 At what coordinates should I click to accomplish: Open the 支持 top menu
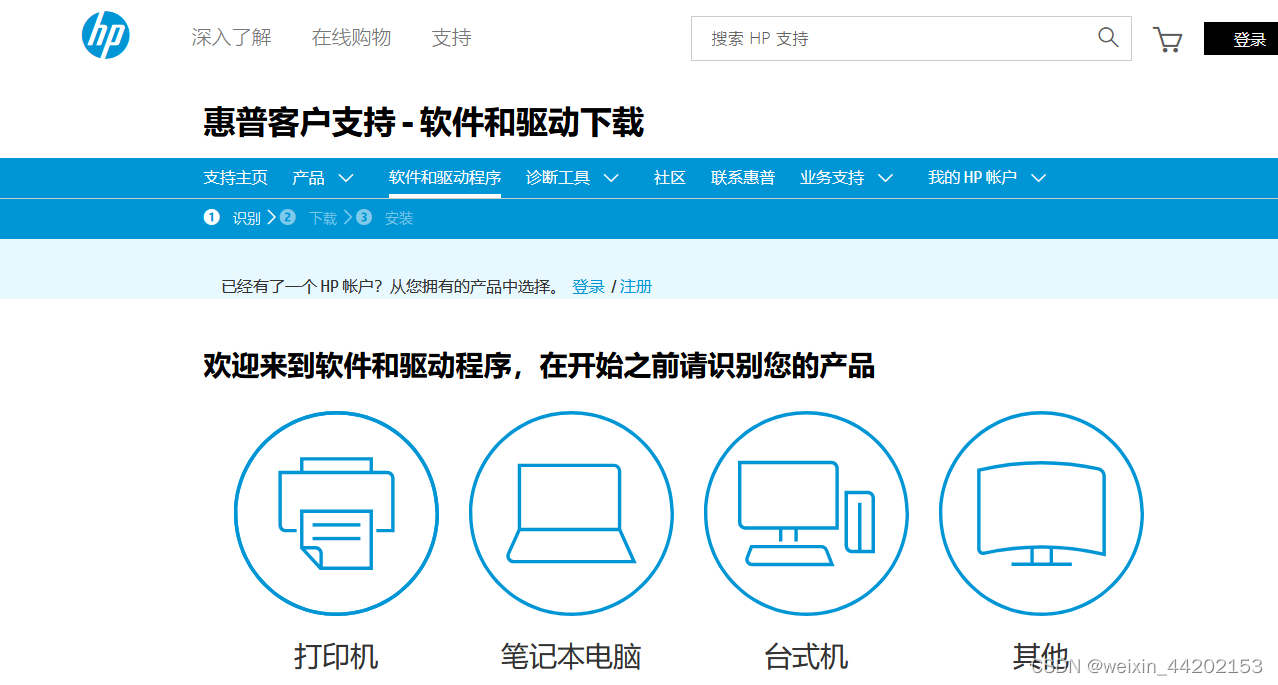point(451,38)
